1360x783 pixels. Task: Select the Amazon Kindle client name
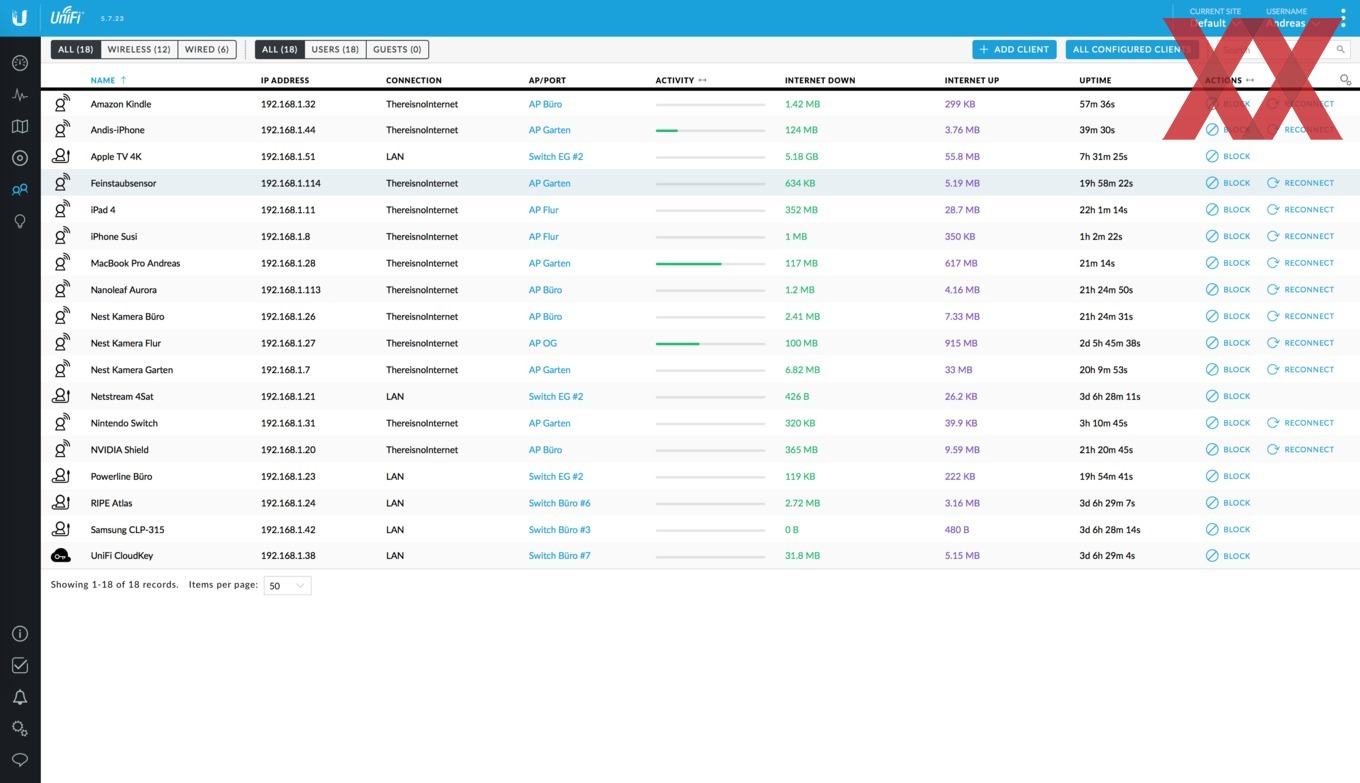[120, 104]
